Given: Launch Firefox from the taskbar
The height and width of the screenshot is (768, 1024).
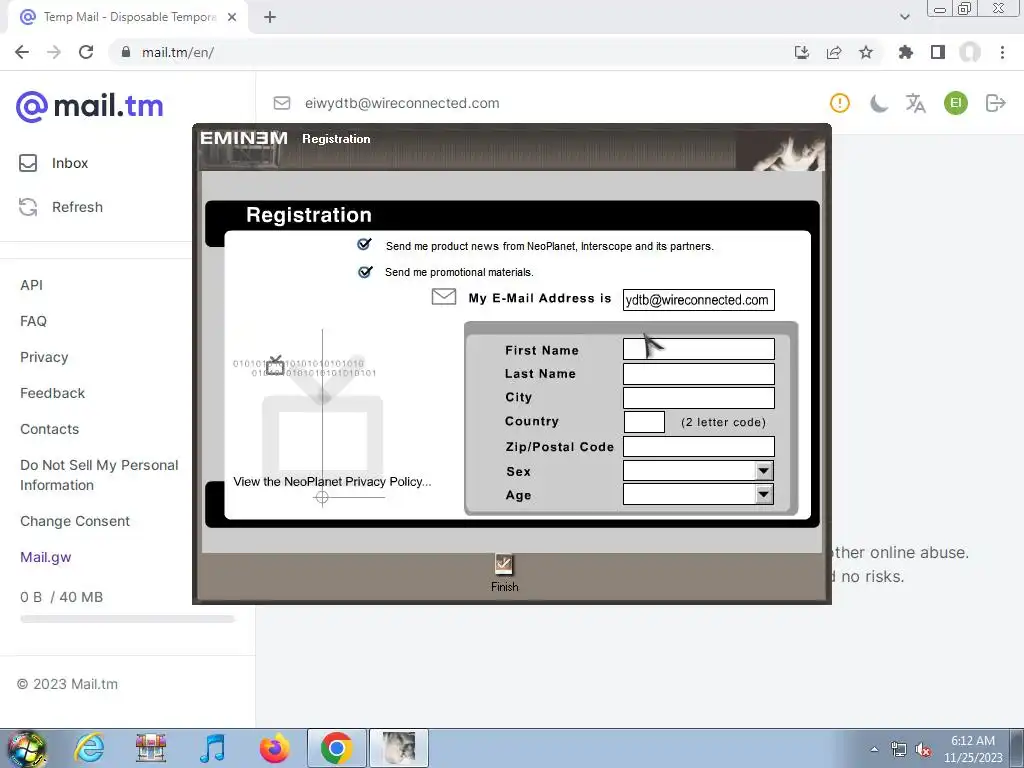Looking at the screenshot, I should coord(274,748).
